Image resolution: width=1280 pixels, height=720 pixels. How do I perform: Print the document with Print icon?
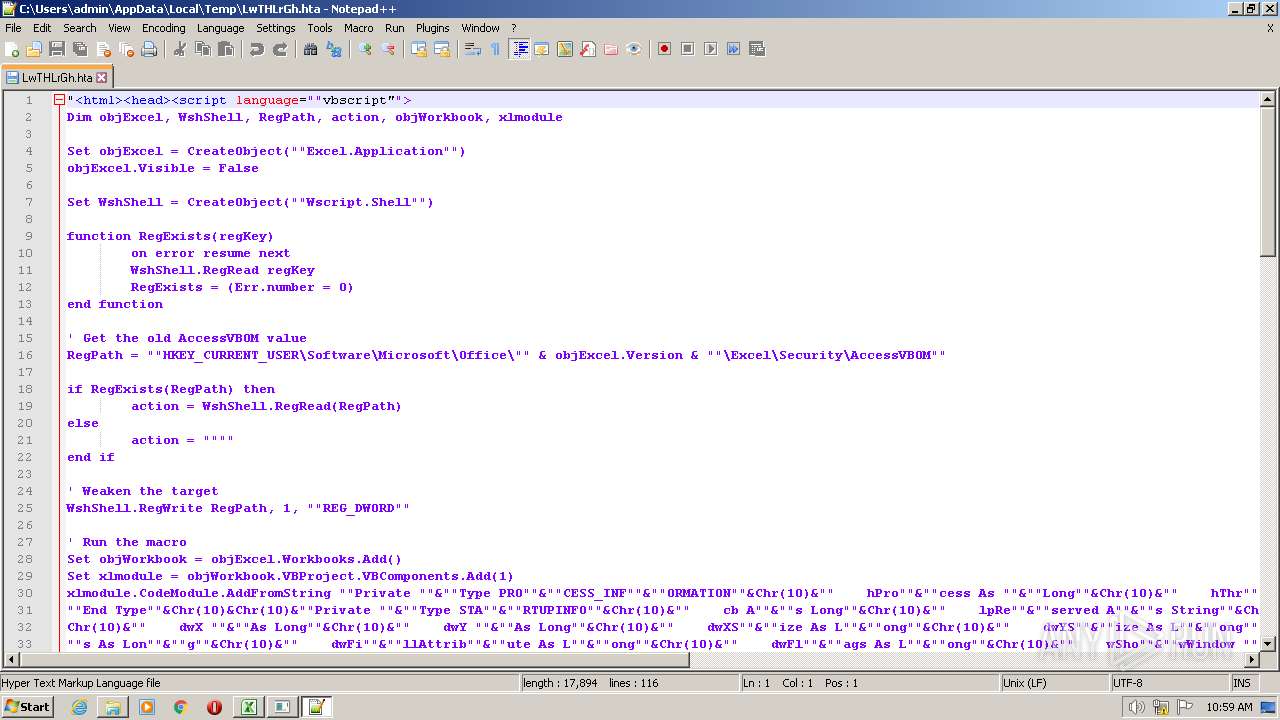click(x=149, y=49)
